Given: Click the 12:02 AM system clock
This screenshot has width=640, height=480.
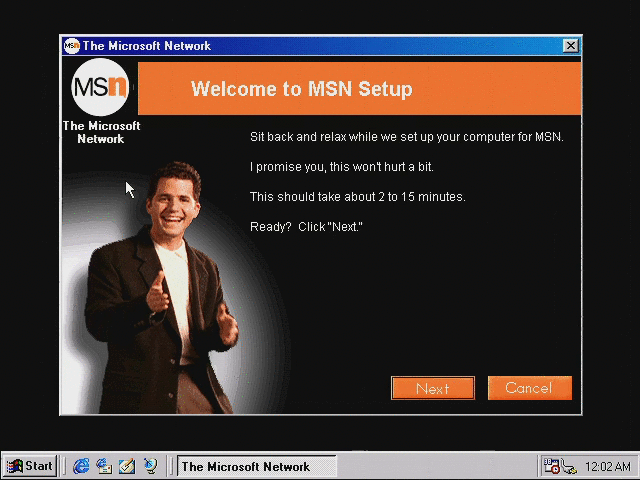Looking at the screenshot, I should 608,467.
